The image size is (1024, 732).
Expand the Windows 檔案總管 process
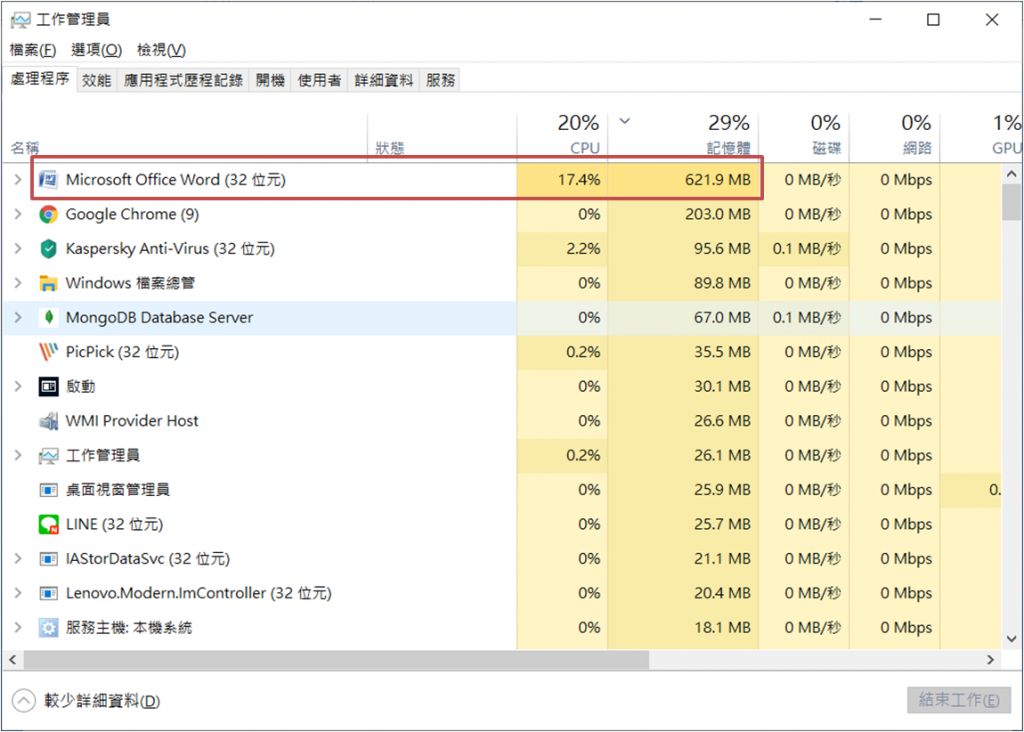[x=18, y=283]
